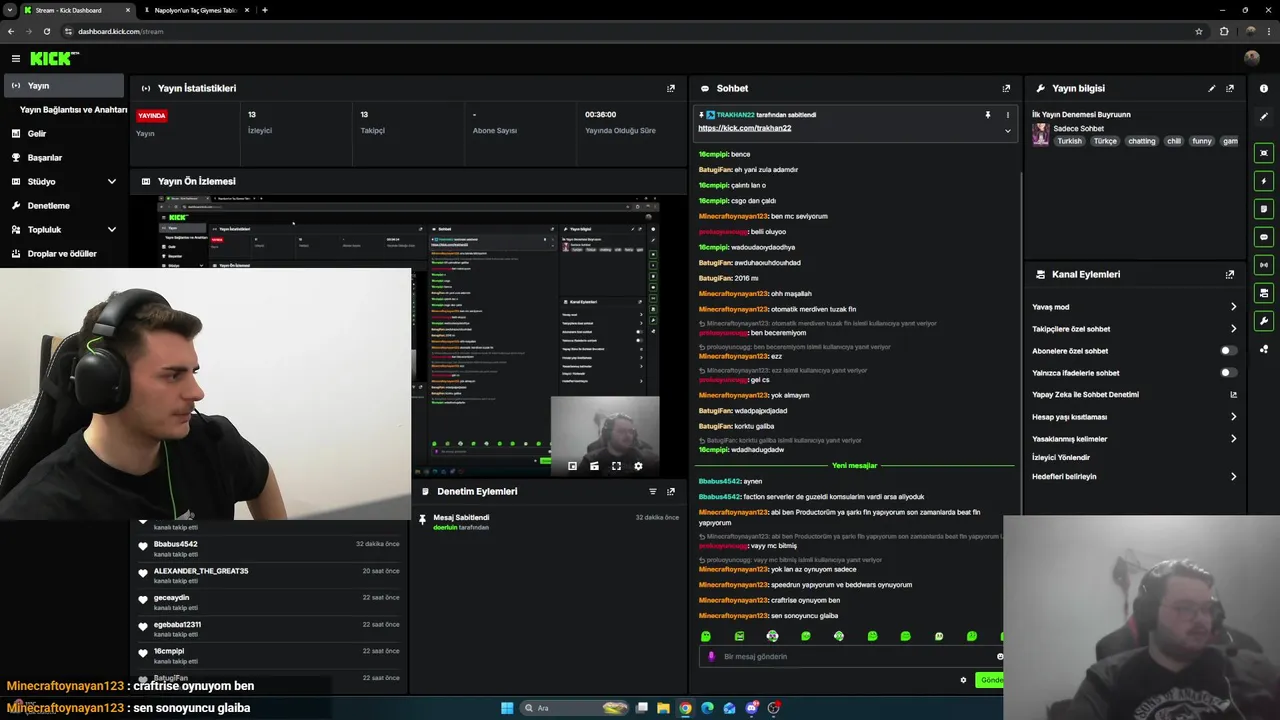Open Yasaklanmış kelimeler settings
The width and height of the screenshot is (1280, 720).
1135,439
